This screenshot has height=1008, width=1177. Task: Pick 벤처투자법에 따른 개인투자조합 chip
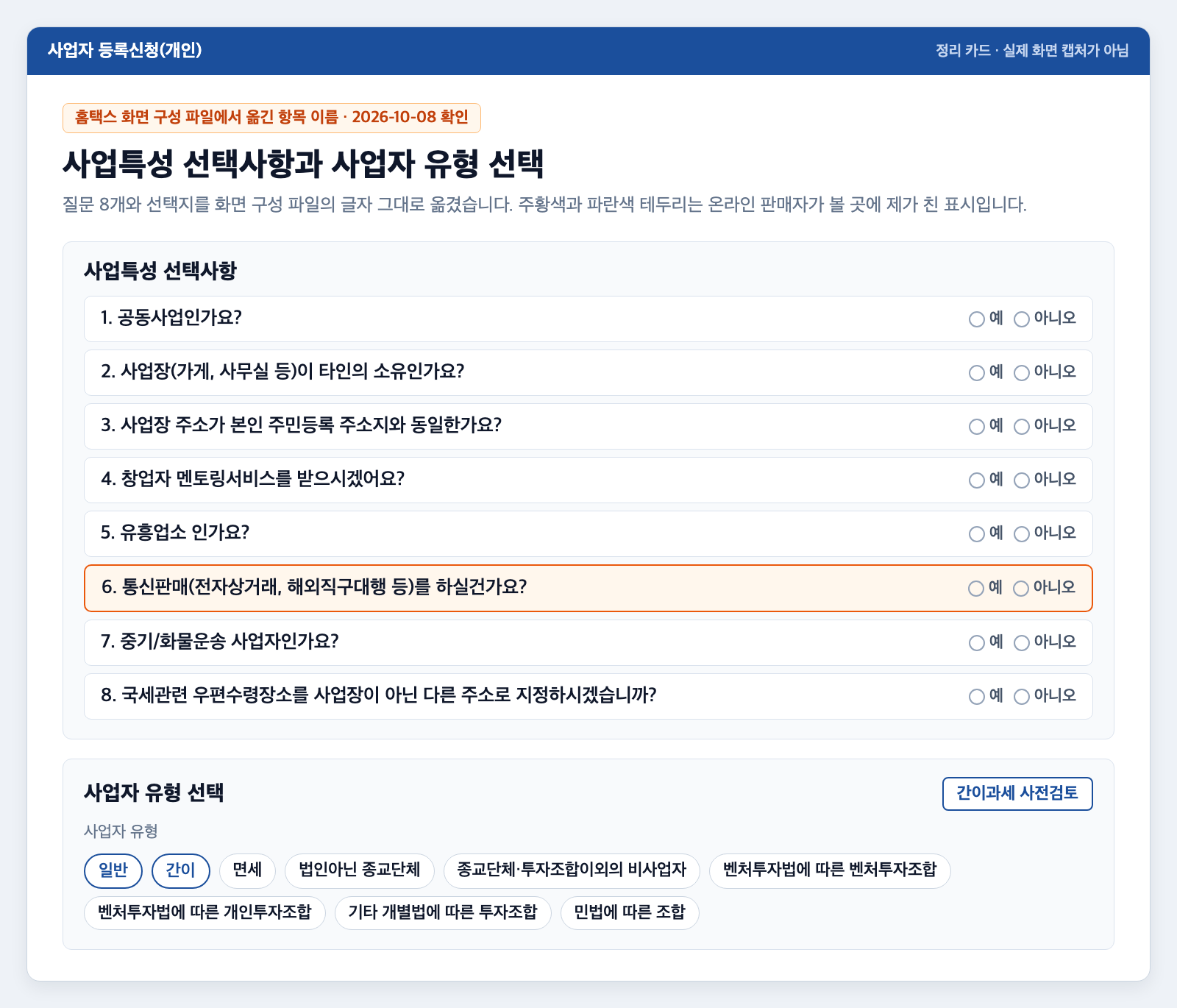(x=205, y=912)
